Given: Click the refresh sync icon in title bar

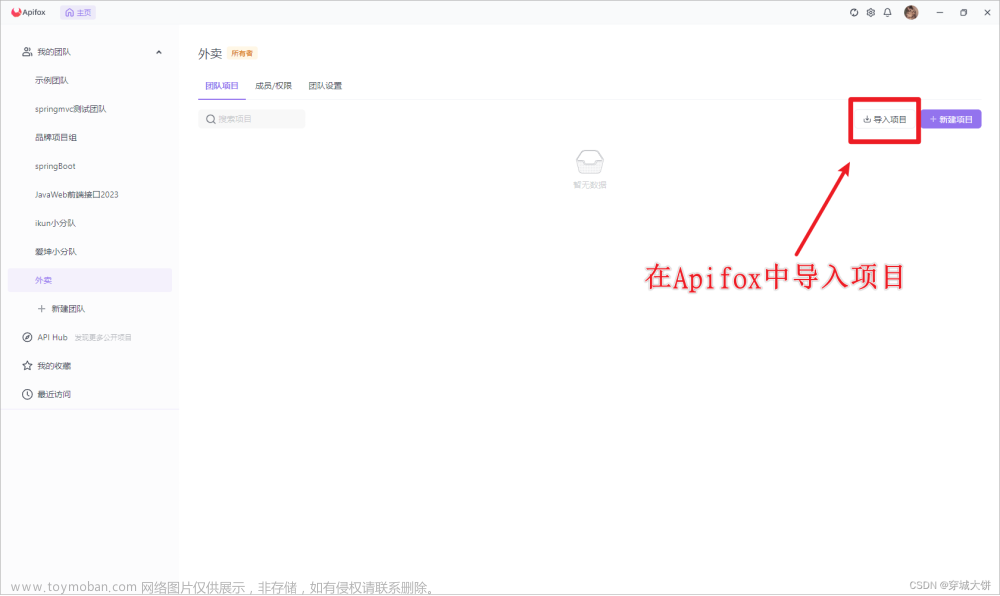Looking at the screenshot, I should [854, 12].
